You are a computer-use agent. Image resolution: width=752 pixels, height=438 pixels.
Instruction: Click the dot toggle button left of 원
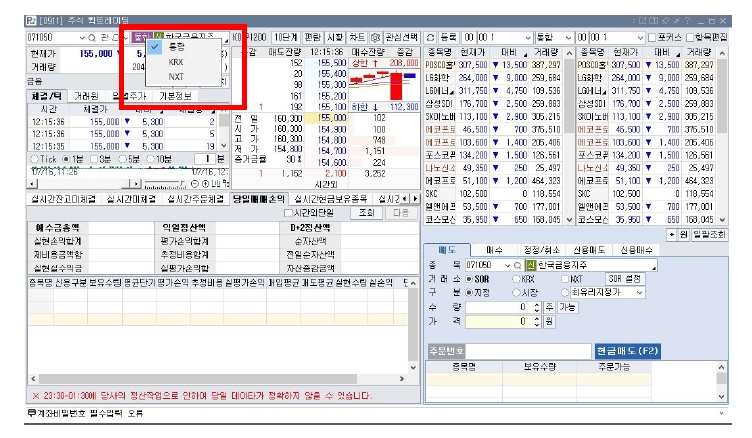tap(671, 235)
